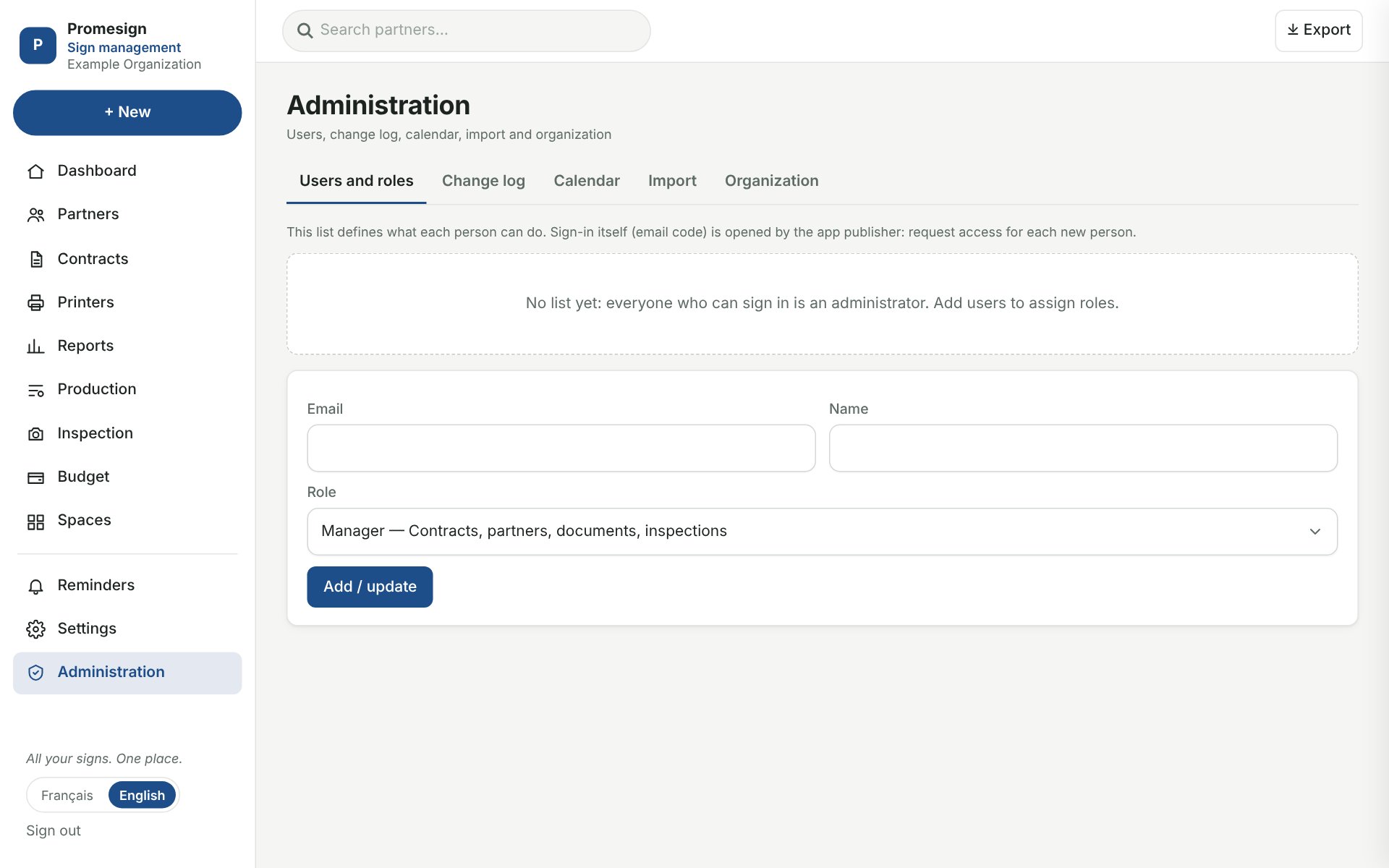Switch to the Change log tab
This screenshot has height=868, width=1389.
click(483, 181)
